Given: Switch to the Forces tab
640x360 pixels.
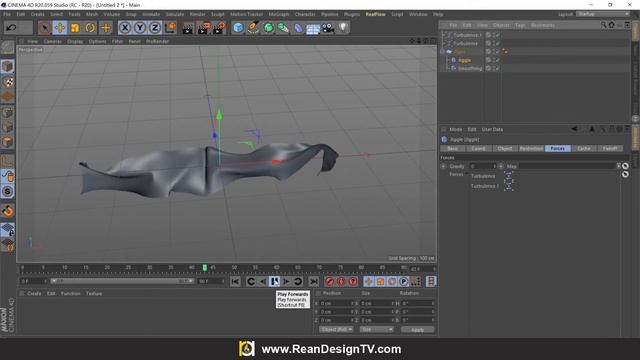Looking at the screenshot, I should click(x=558, y=149).
